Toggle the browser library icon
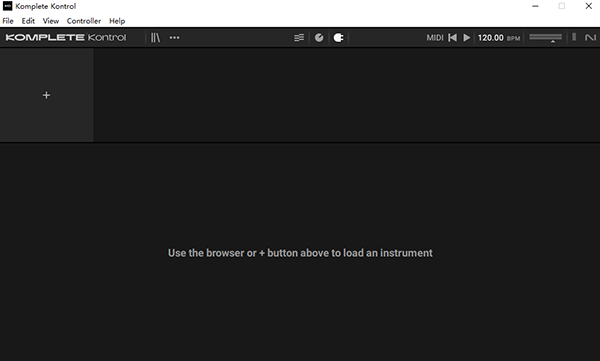Viewport: 600px width, 361px height. (x=155, y=38)
